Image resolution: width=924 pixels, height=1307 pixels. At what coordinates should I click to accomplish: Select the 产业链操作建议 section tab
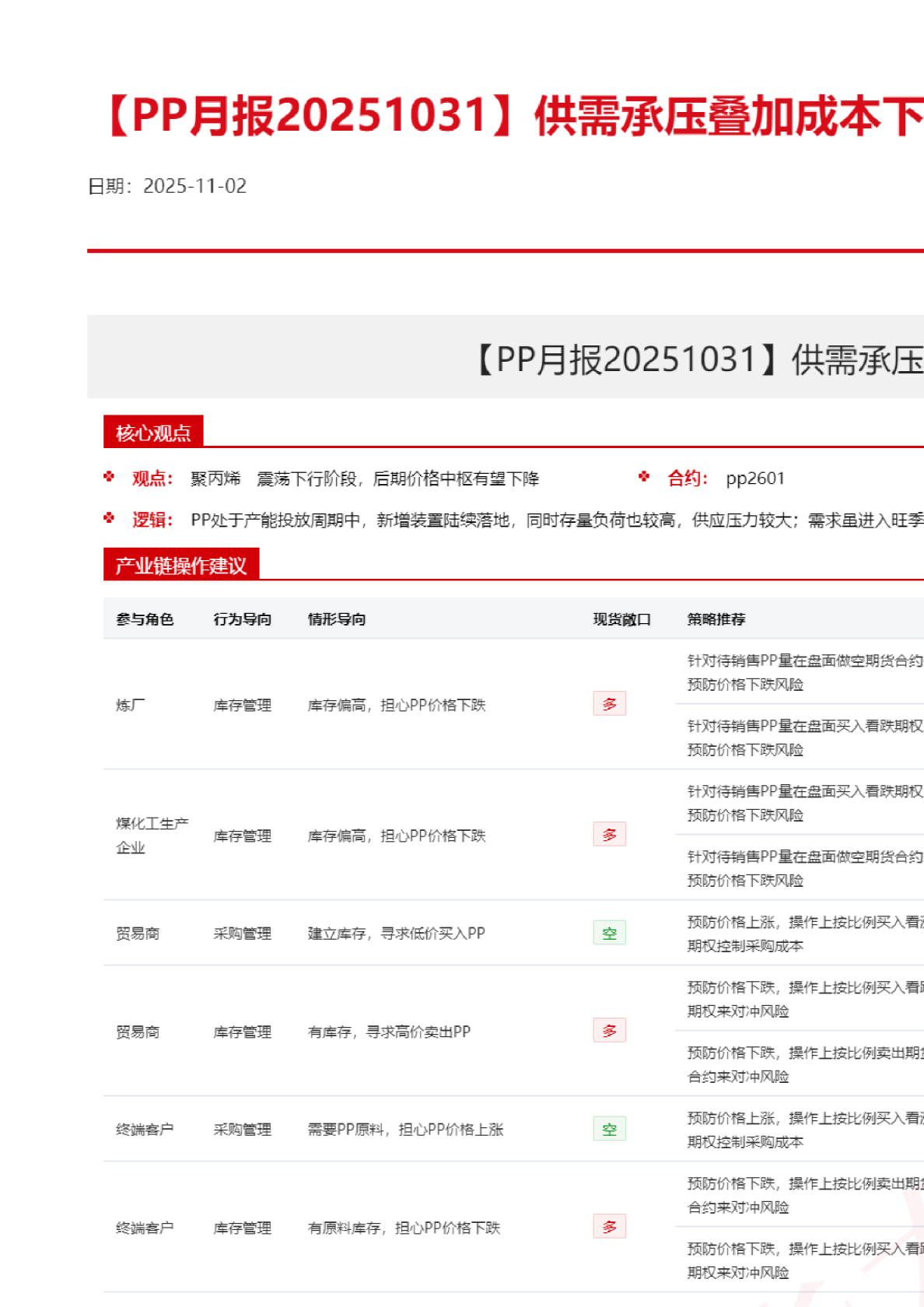pyautogui.click(x=180, y=566)
